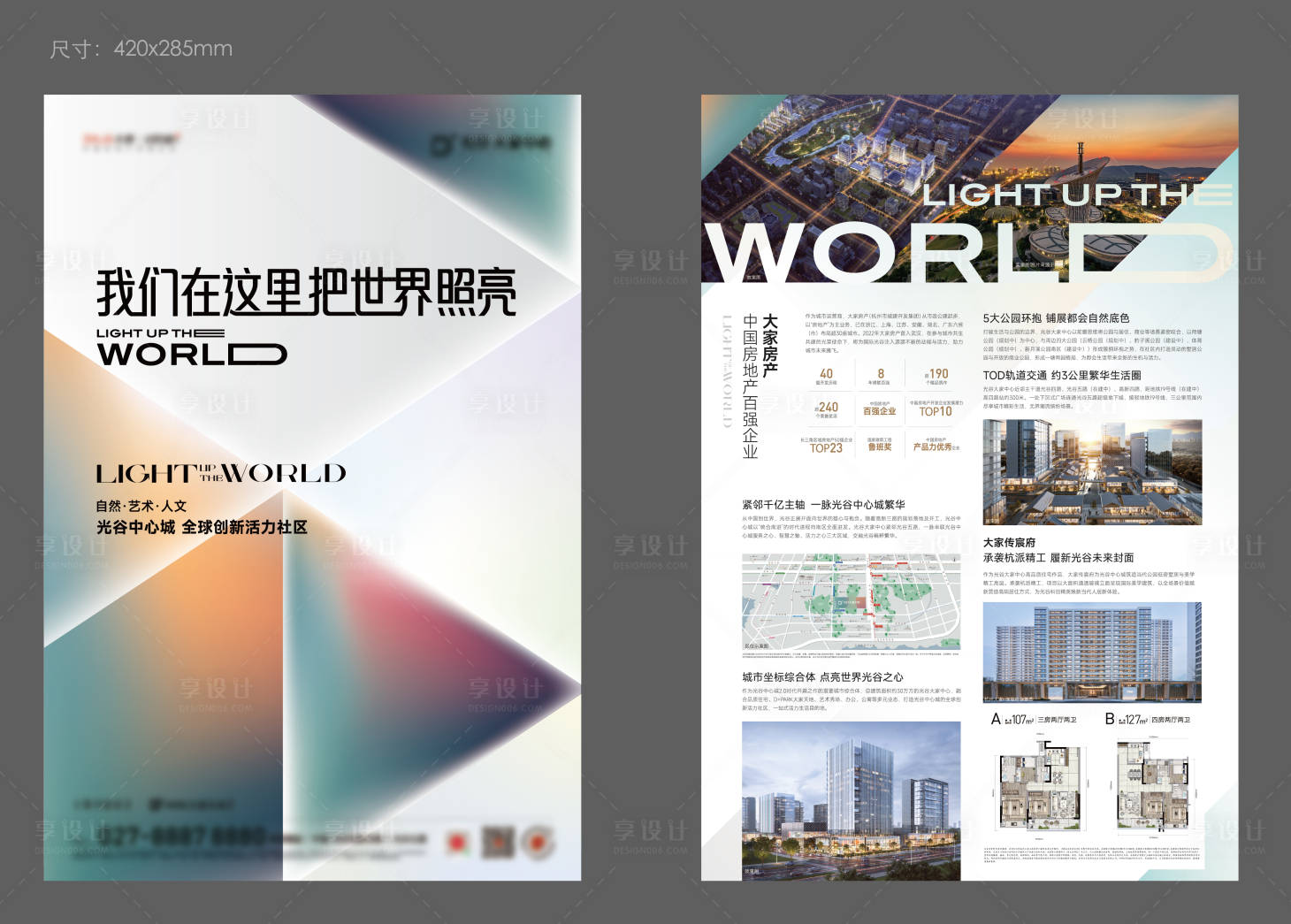Select the headline '我们在这里把世界照亮'
1291x924 pixels.
tap(307, 292)
